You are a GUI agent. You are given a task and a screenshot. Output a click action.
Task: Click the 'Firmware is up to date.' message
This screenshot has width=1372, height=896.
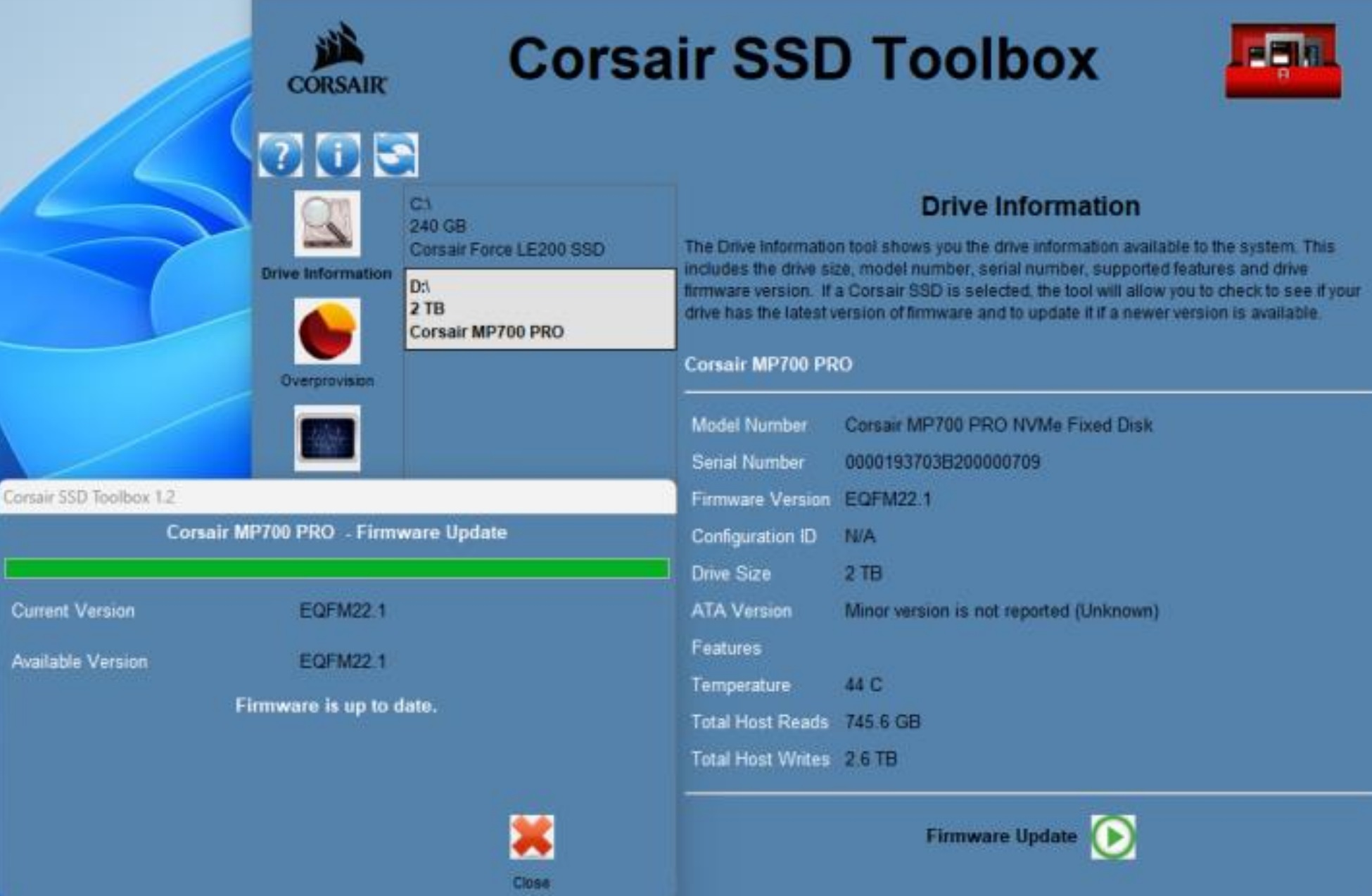tap(336, 705)
